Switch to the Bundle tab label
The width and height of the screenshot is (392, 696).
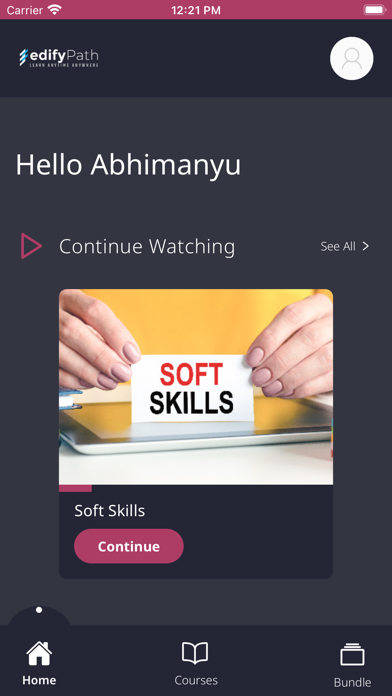click(x=352, y=682)
